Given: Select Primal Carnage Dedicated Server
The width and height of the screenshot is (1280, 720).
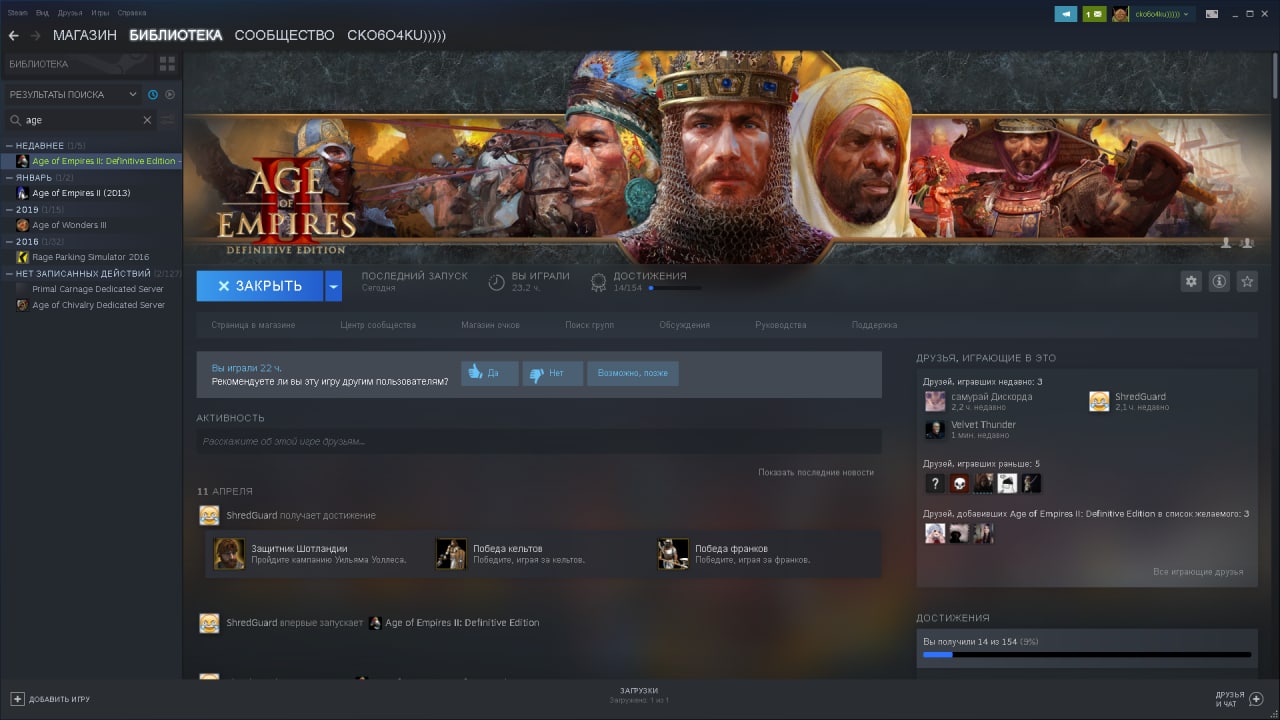Looking at the screenshot, I should (x=92, y=289).
